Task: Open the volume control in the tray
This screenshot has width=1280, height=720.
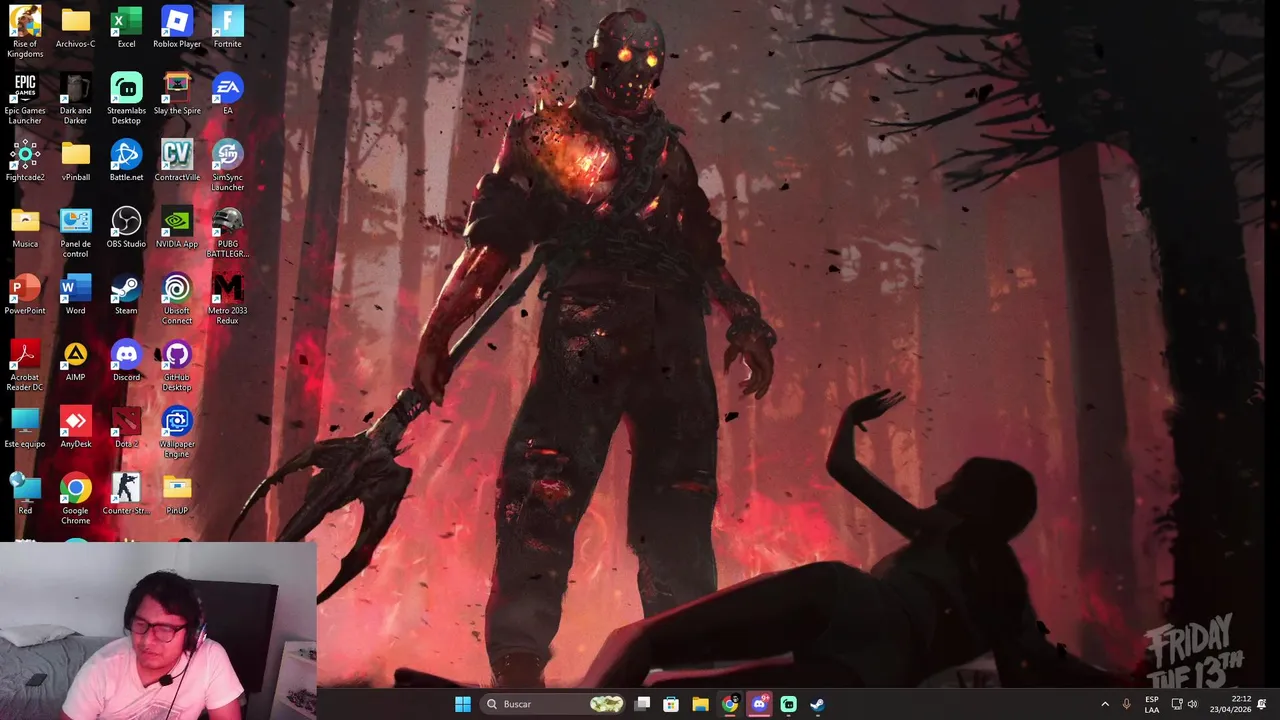Action: [x=1192, y=704]
